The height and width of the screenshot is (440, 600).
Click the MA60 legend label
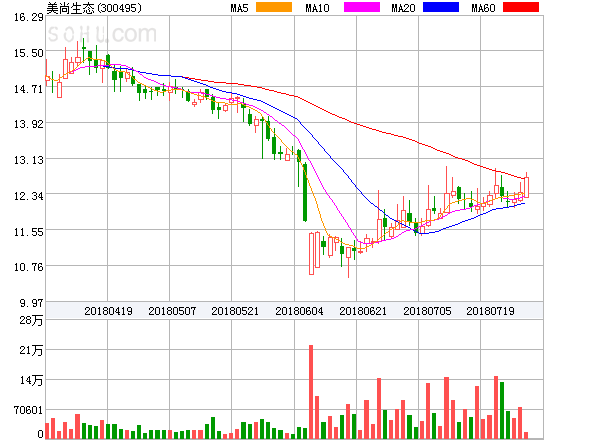click(x=483, y=8)
